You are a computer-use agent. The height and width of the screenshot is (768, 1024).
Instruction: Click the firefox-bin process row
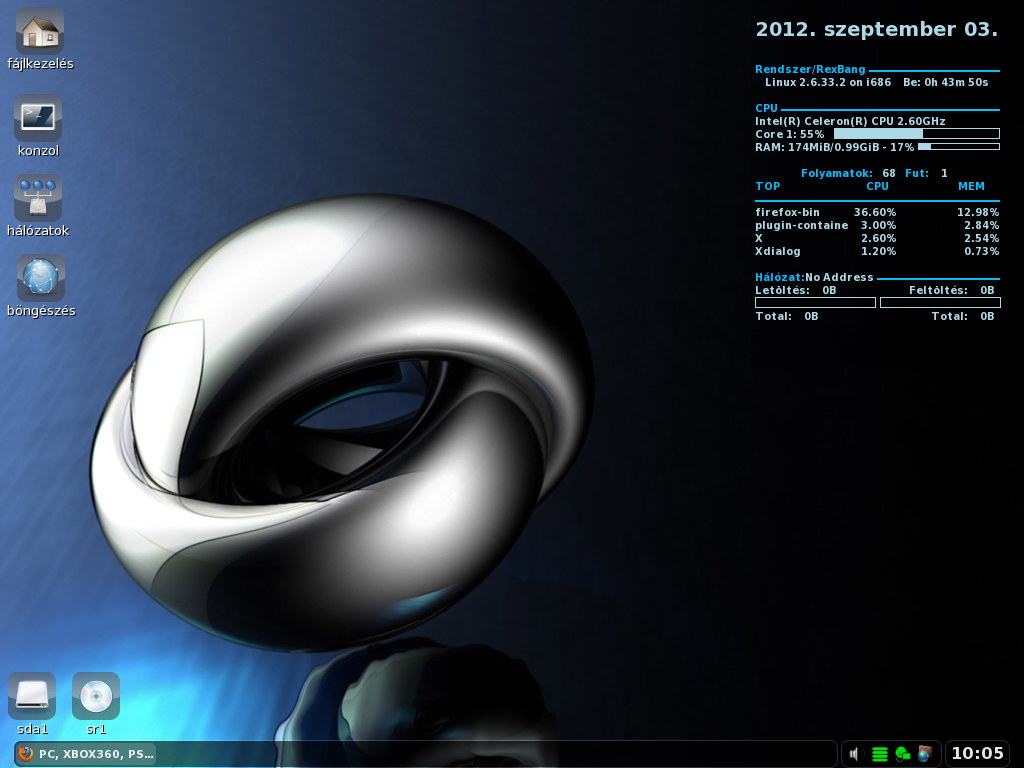(x=876, y=212)
